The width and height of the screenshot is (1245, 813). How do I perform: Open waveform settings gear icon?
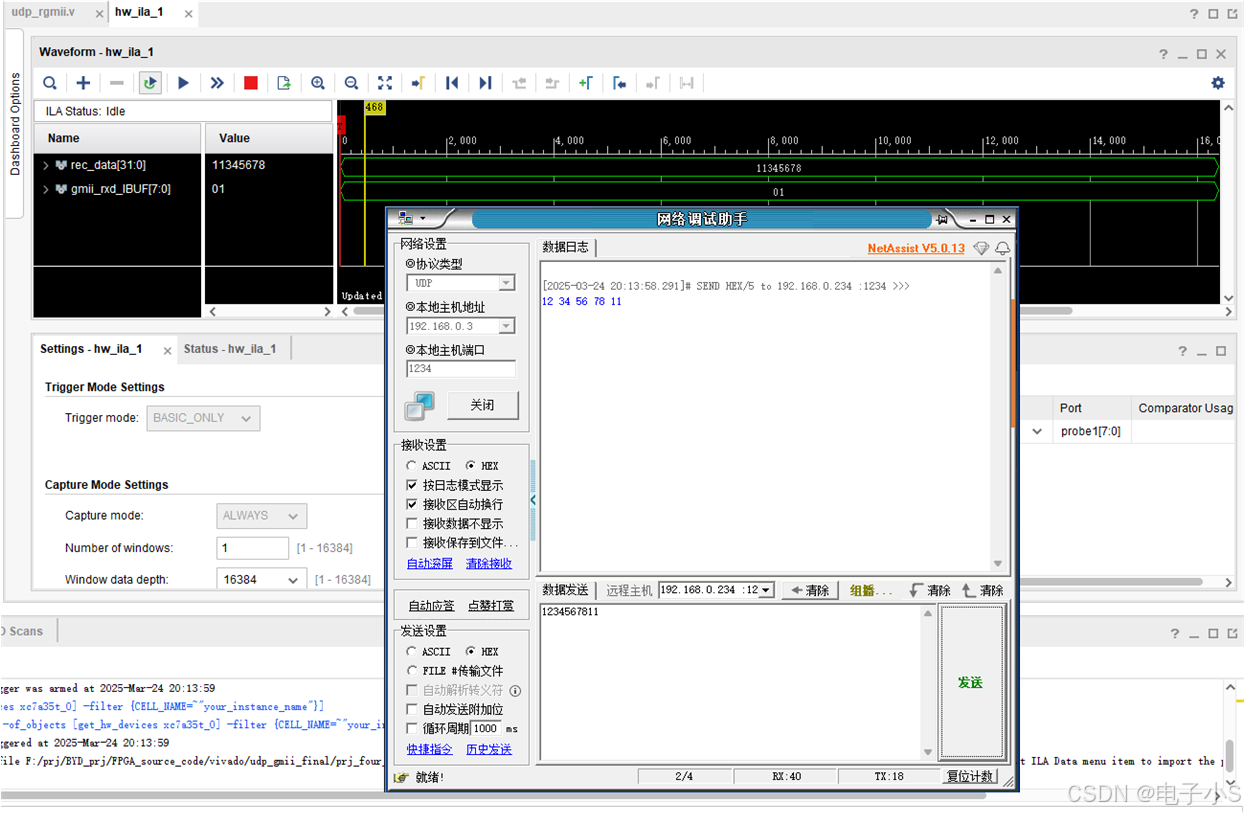tap(1217, 83)
